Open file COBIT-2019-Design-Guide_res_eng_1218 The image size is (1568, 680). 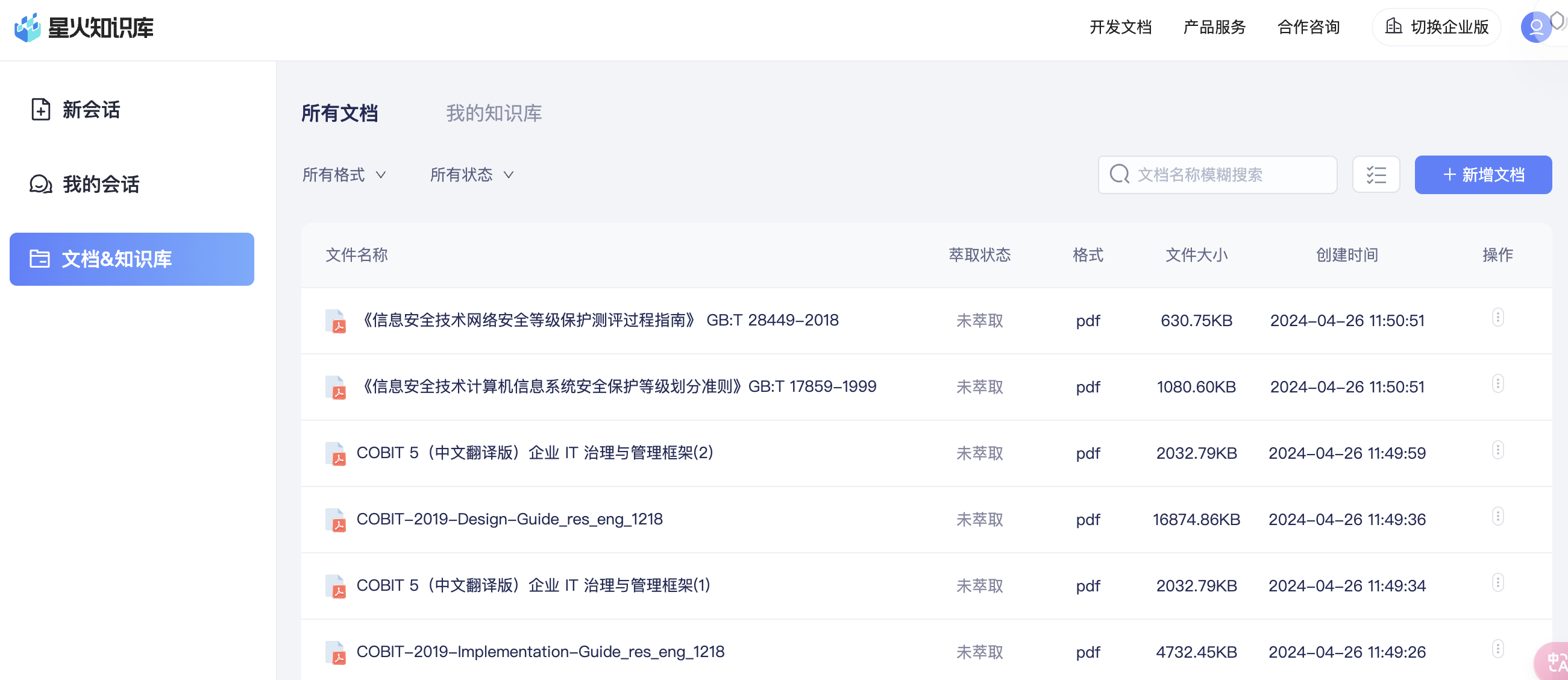click(509, 519)
